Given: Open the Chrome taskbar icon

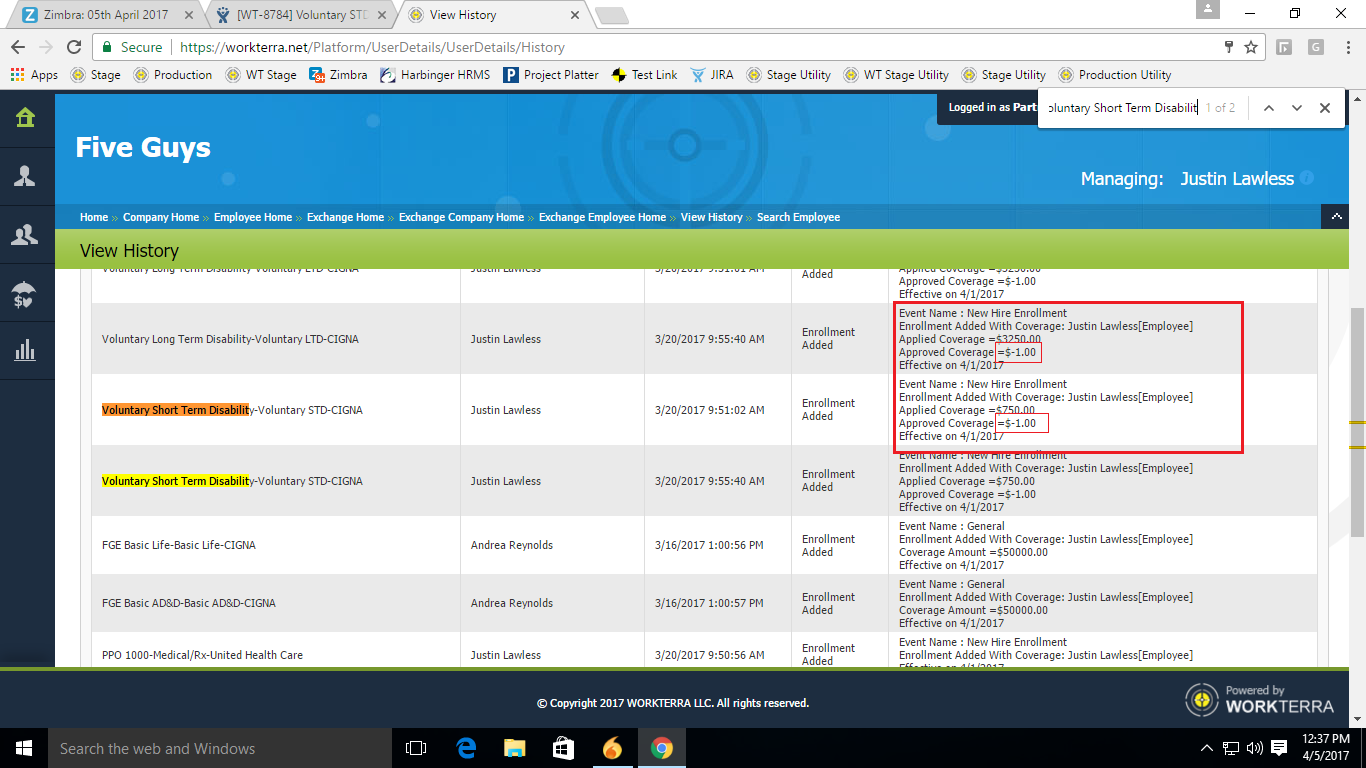Looking at the screenshot, I should point(661,748).
